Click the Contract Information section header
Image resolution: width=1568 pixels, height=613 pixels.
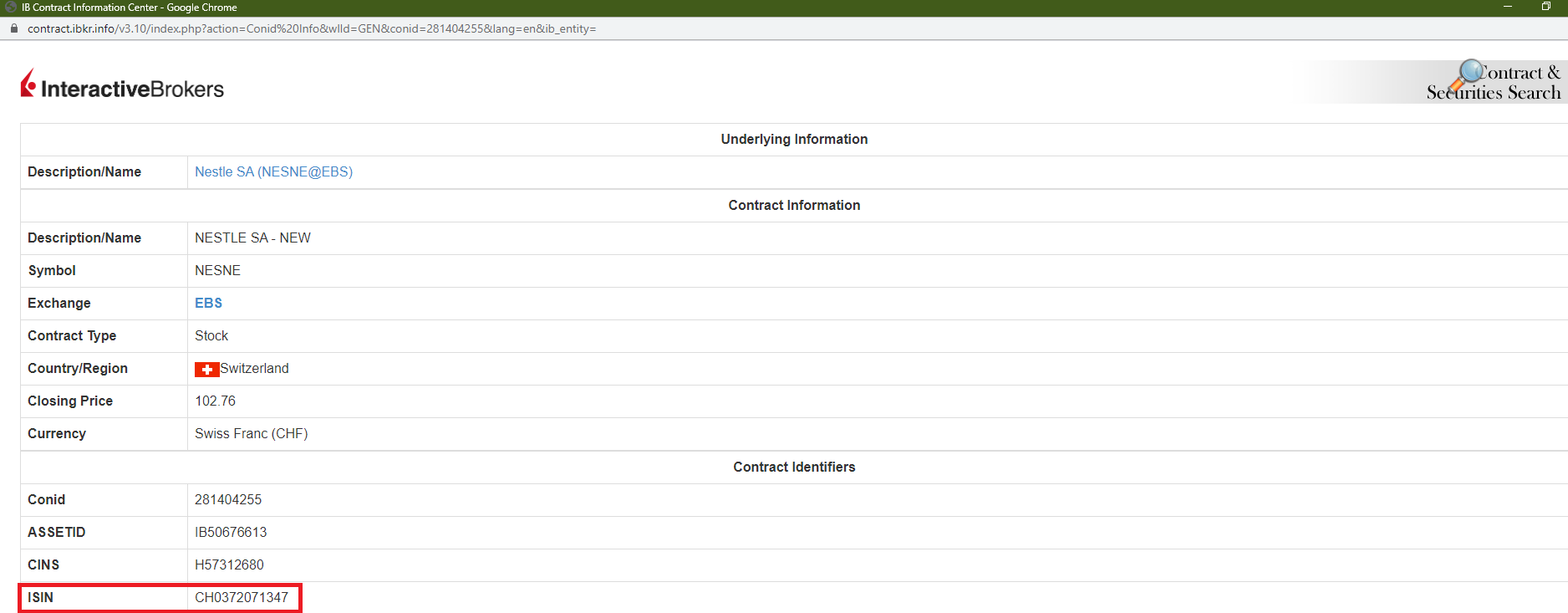click(x=794, y=205)
